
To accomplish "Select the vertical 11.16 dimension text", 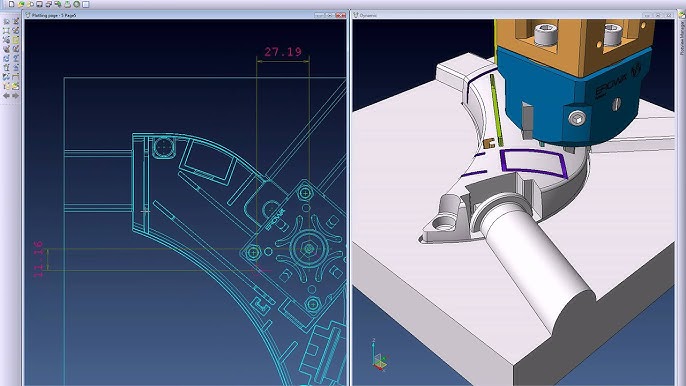I will tap(38, 259).
